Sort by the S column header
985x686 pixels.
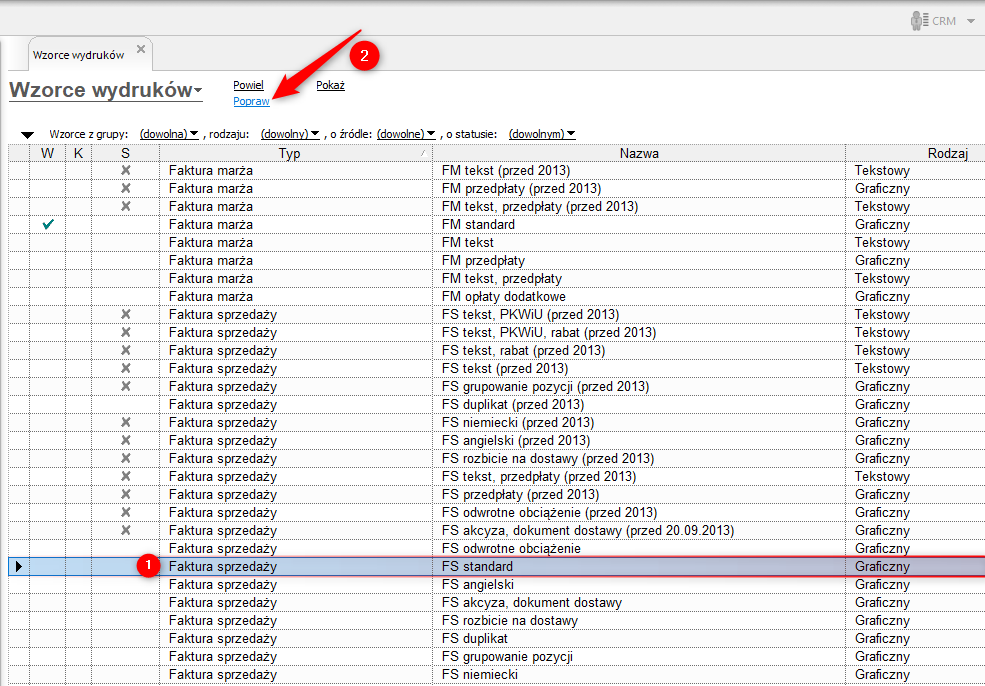pyautogui.click(x=126, y=153)
